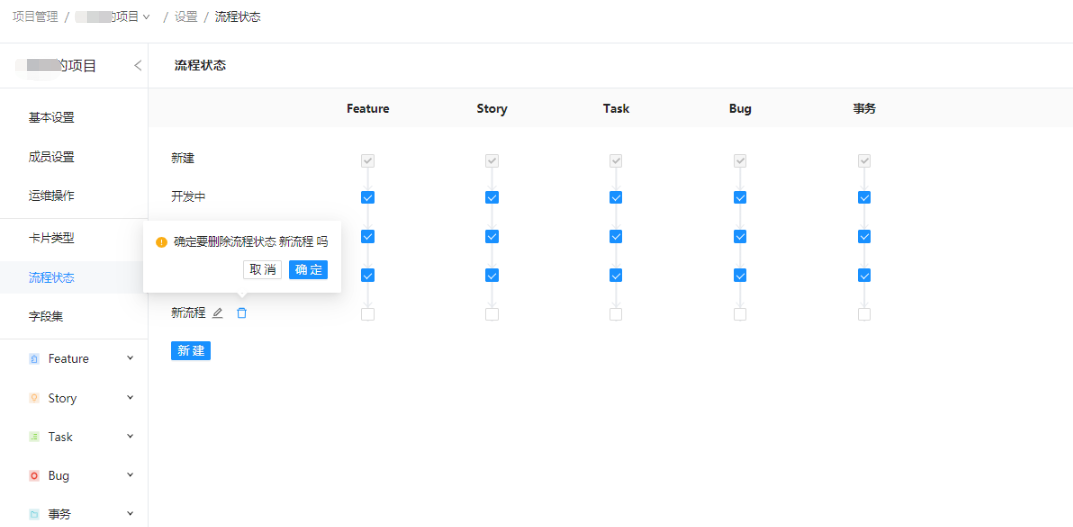Click the 事务 folder icon in sidebar
The image size is (1073, 527).
34,514
